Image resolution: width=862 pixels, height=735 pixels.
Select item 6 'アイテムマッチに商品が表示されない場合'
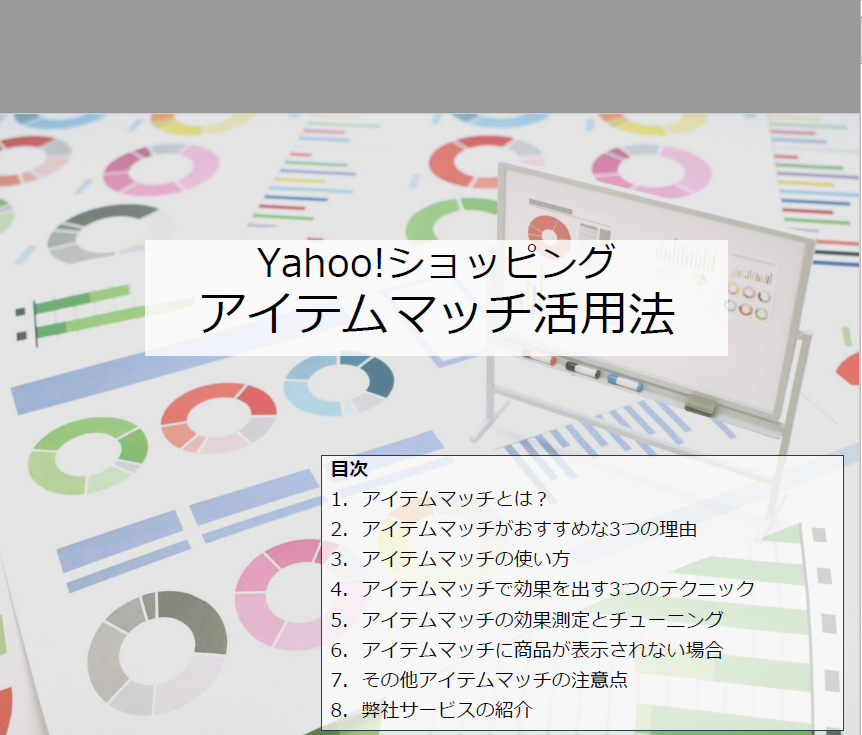[527, 650]
